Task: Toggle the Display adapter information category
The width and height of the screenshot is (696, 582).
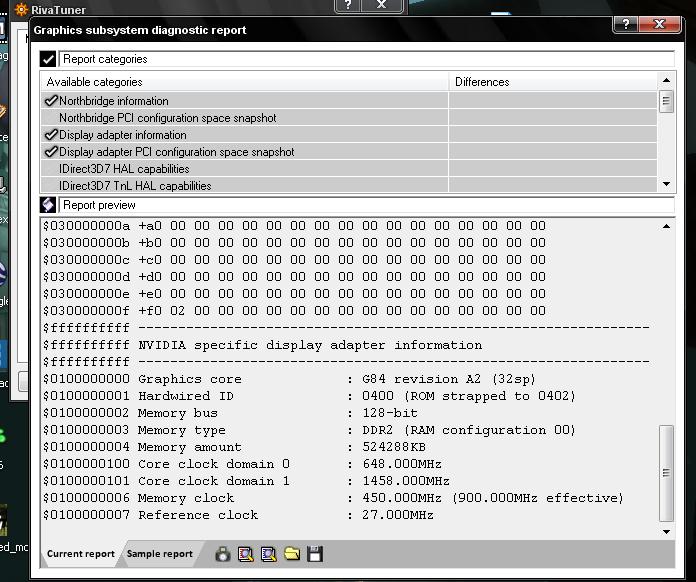Action: point(348,135)
